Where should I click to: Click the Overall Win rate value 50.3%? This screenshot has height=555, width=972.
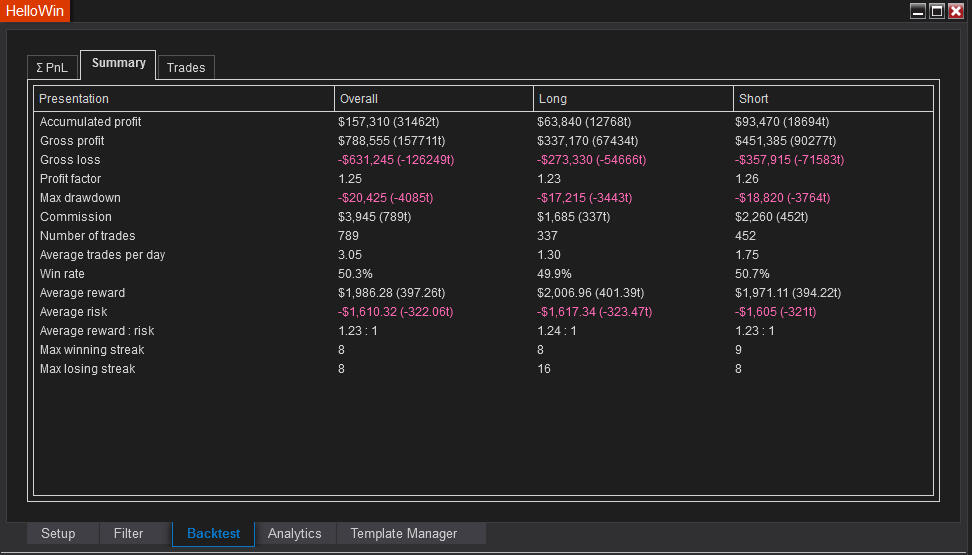(x=356, y=274)
